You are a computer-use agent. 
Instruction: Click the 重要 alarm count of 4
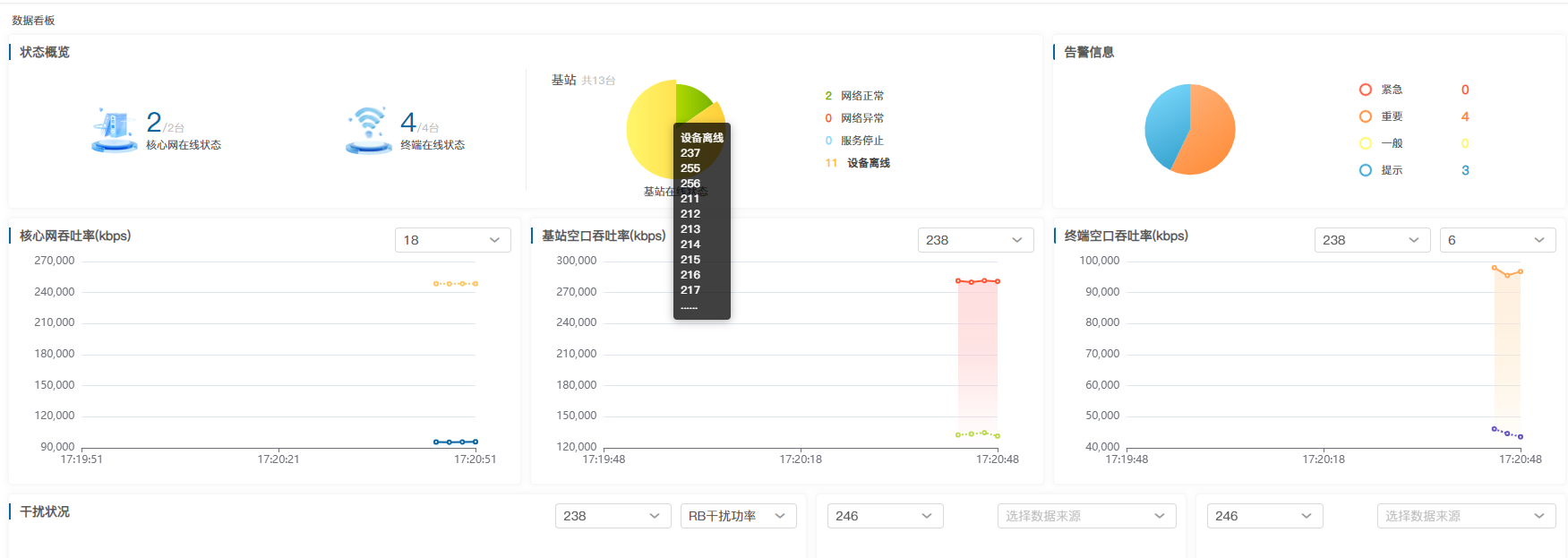pyautogui.click(x=1465, y=116)
